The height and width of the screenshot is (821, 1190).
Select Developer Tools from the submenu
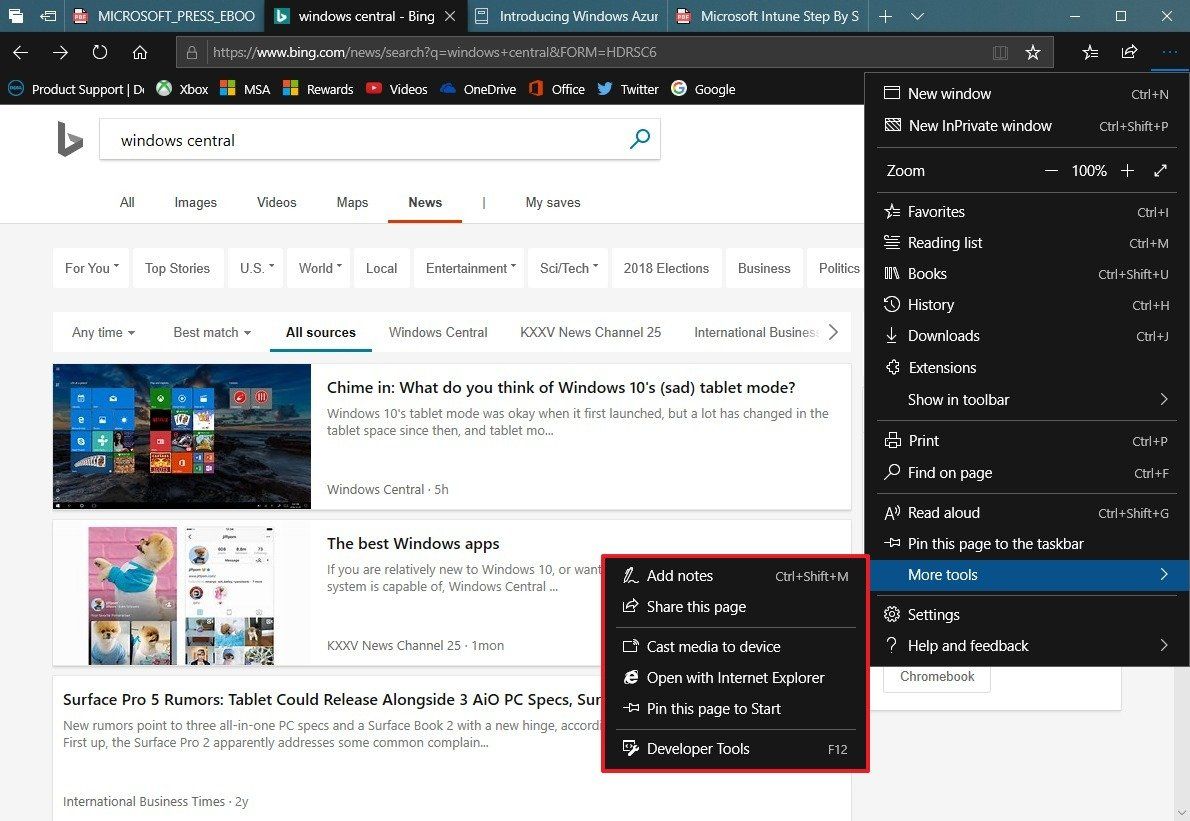click(x=699, y=748)
